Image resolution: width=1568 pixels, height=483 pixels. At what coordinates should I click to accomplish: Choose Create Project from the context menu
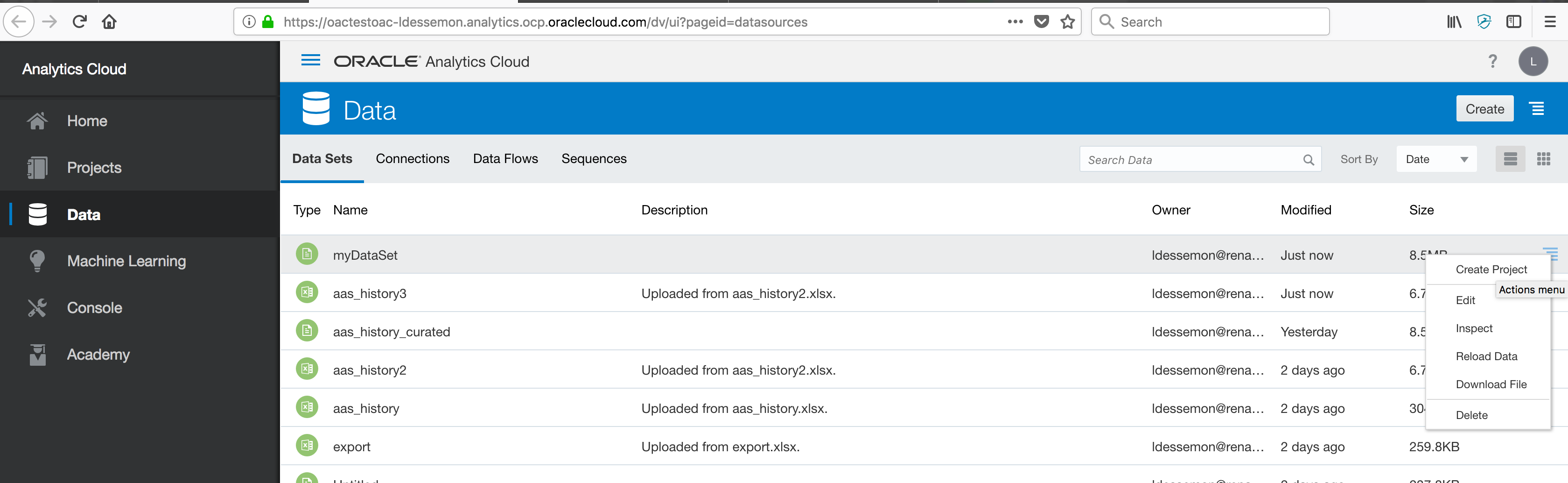(x=1491, y=269)
